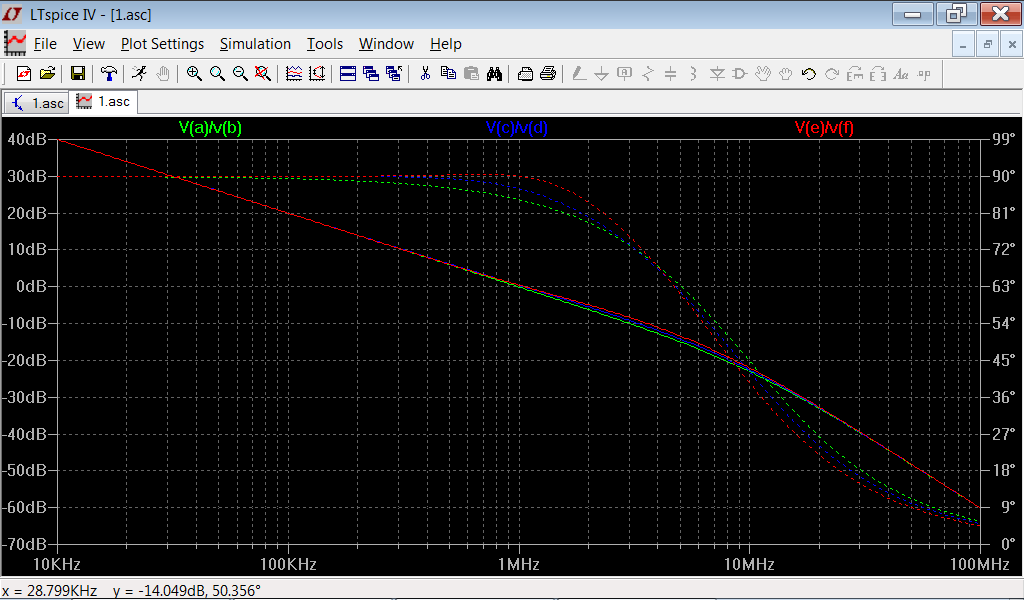The width and height of the screenshot is (1024, 600).
Task: Switch to the schematic 1.asc tab
Action: pyautogui.click(x=38, y=102)
